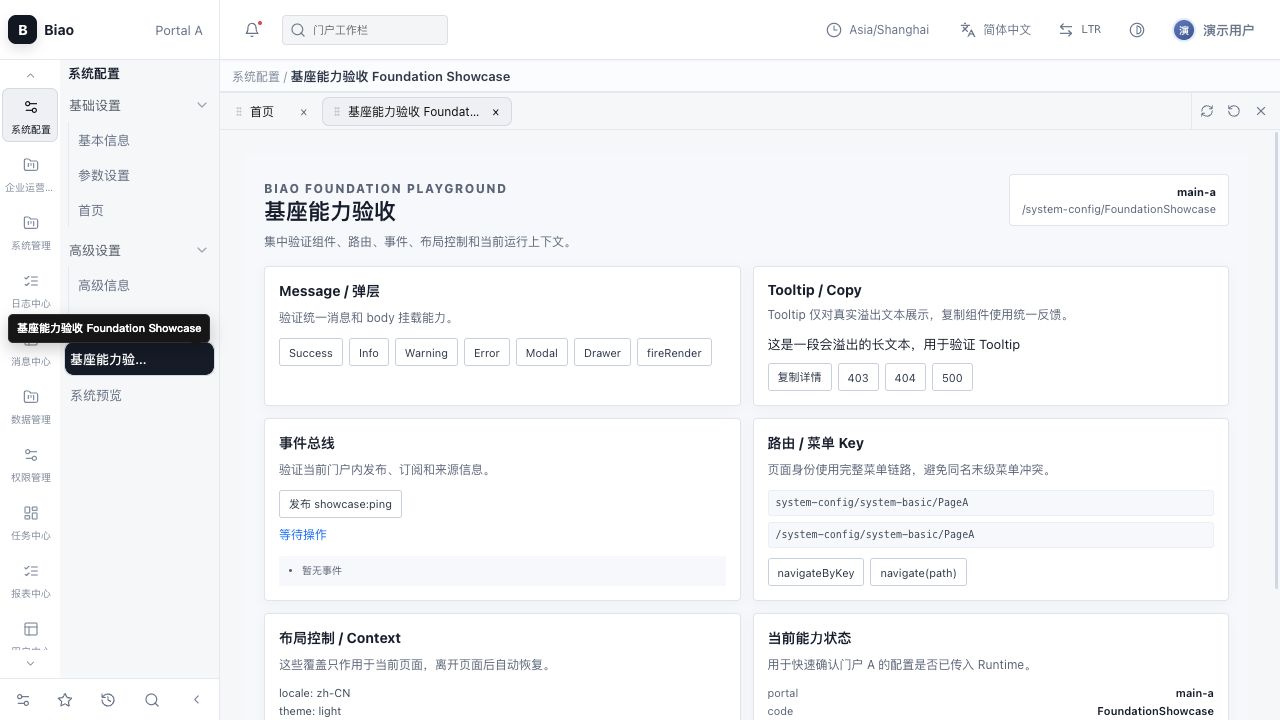Image resolution: width=1280 pixels, height=720 pixels.
Task: Click the 403 button
Action: coord(858,377)
